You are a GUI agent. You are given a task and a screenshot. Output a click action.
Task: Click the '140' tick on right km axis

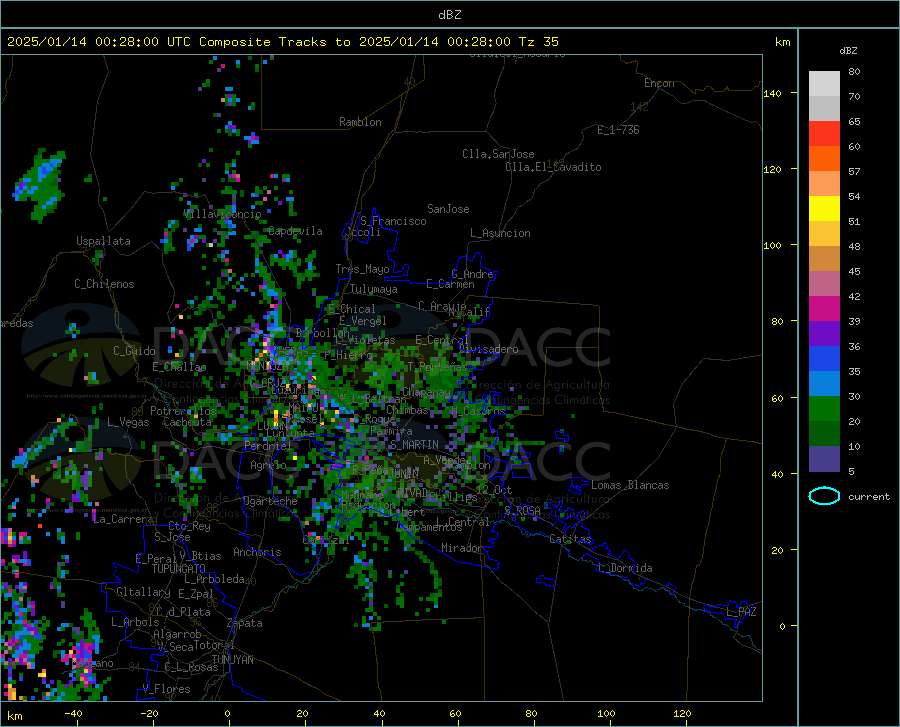click(772, 94)
